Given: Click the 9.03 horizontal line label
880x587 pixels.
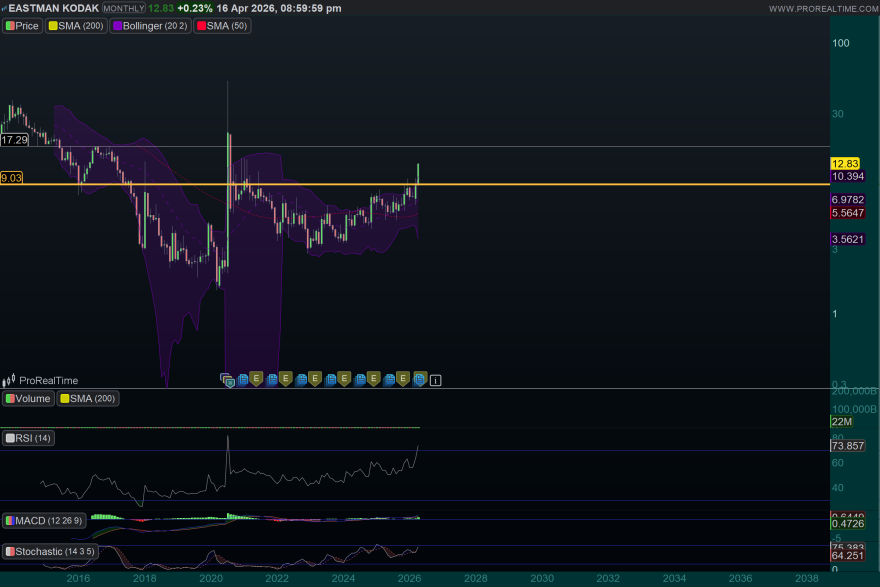Looking at the screenshot, I should pyautogui.click(x=10, y=179).
